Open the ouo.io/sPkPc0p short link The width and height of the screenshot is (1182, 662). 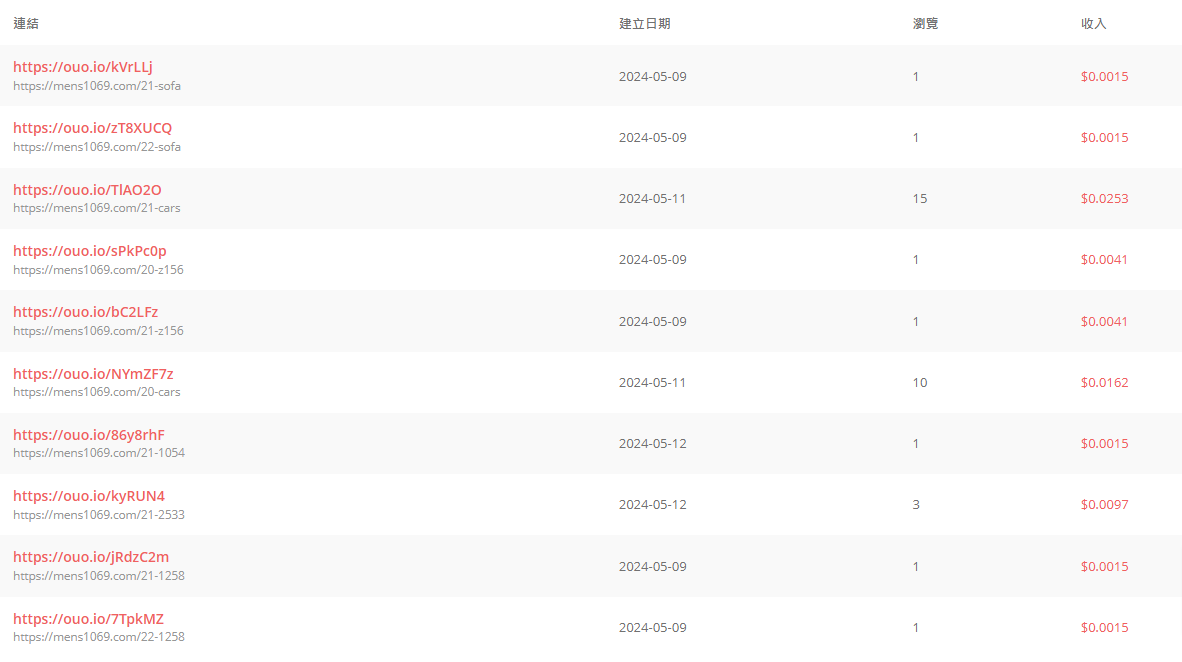90,251
